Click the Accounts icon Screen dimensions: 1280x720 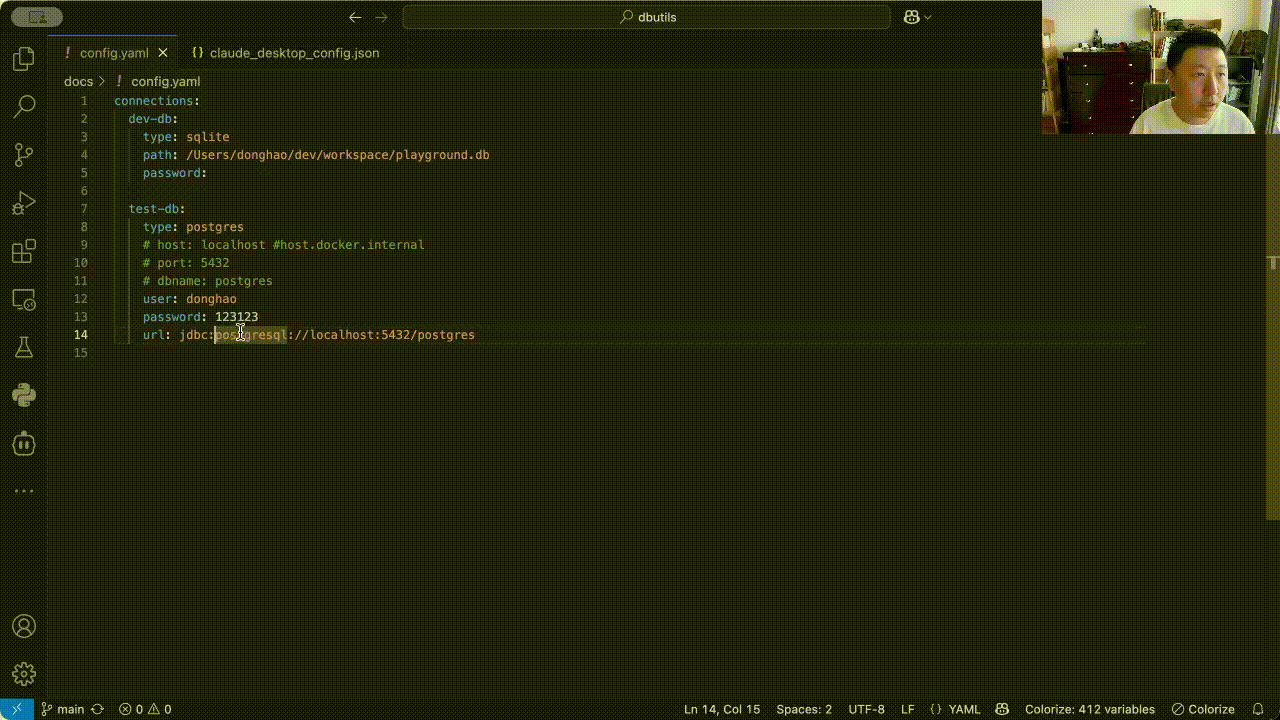24,627
